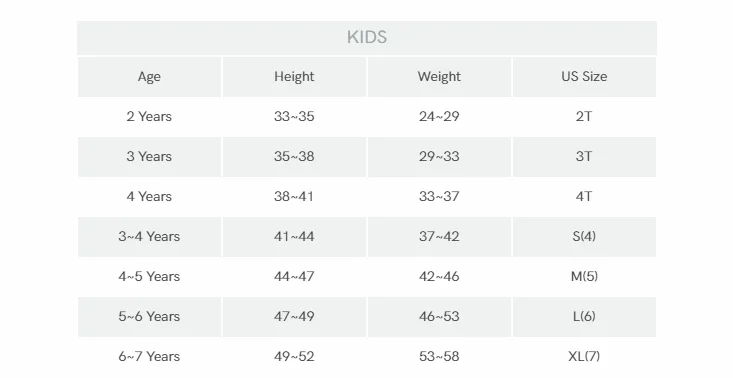Click the 4 Years age cell
The image size is (733, 378).
coord(149,197)
